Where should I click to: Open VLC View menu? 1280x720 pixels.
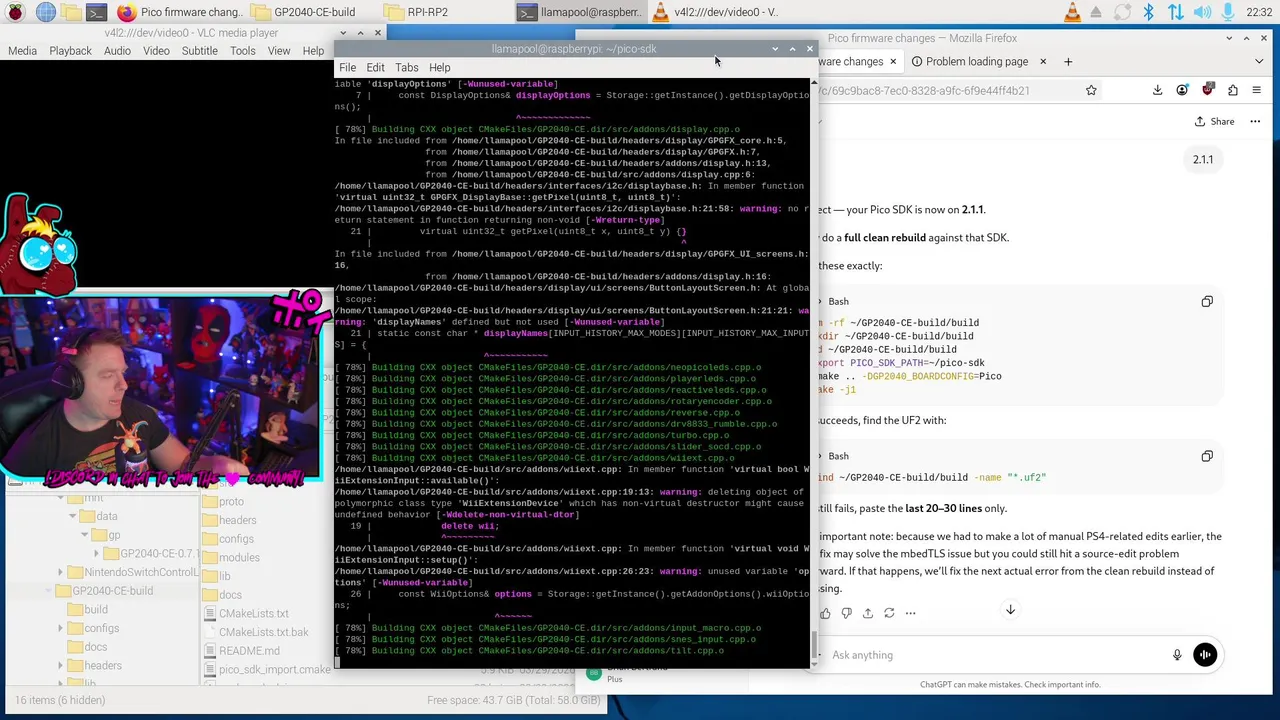[279, 51]
